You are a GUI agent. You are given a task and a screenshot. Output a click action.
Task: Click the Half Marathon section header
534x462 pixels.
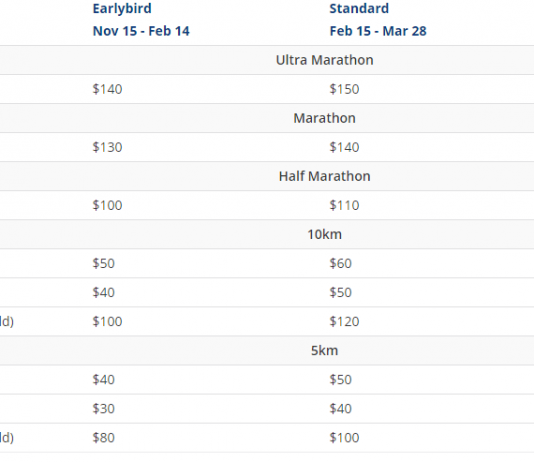coord(324,176)
